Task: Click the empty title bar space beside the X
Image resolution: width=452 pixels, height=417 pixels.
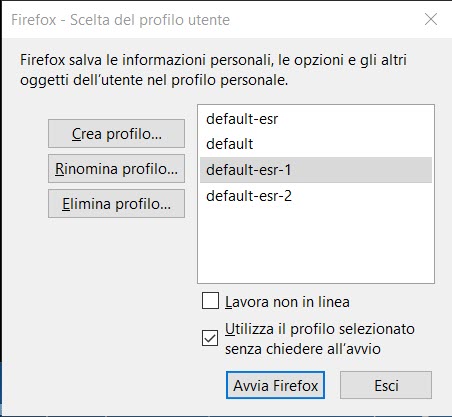Action: tap(327, 19)
